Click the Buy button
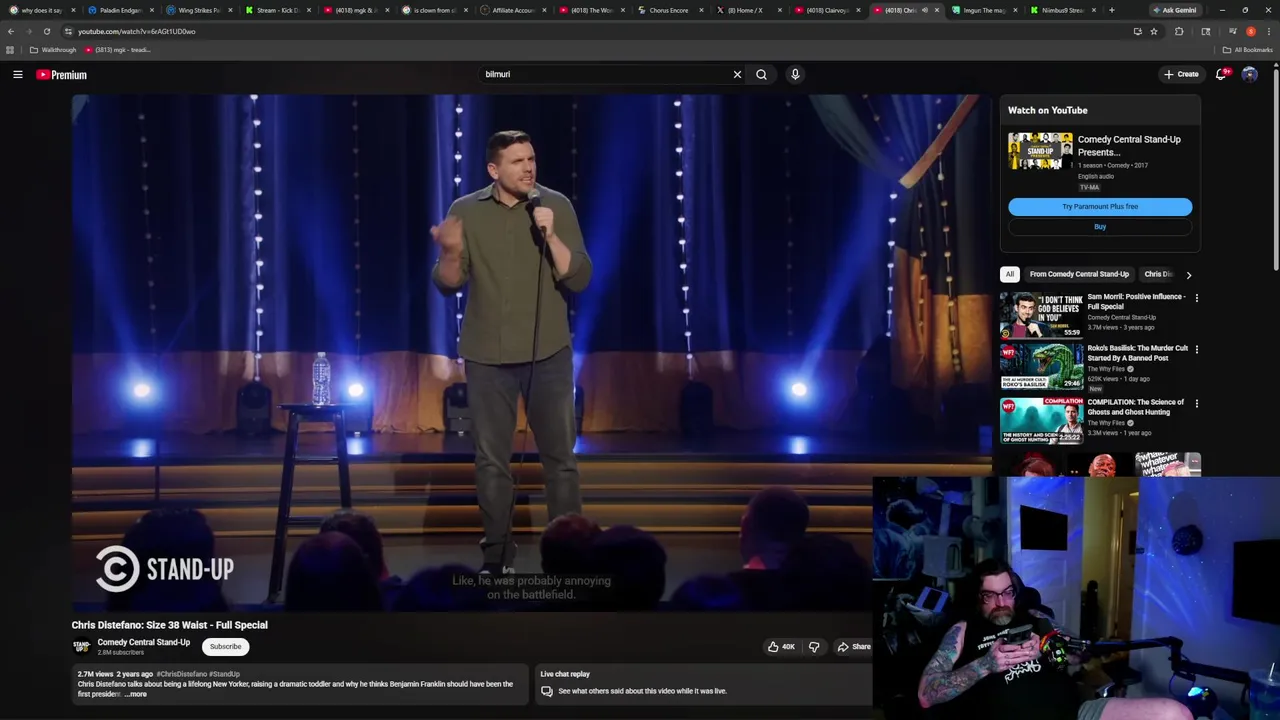 point(1100,227)
